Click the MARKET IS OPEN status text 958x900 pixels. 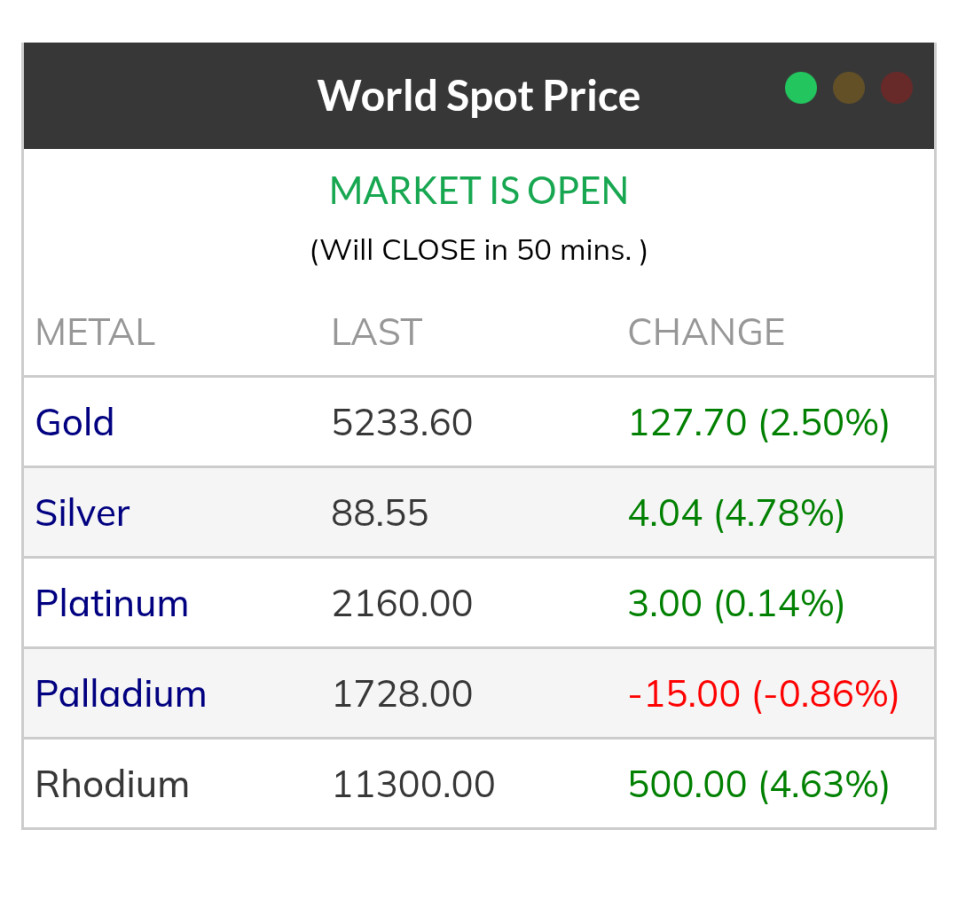[x=479, y=191]
